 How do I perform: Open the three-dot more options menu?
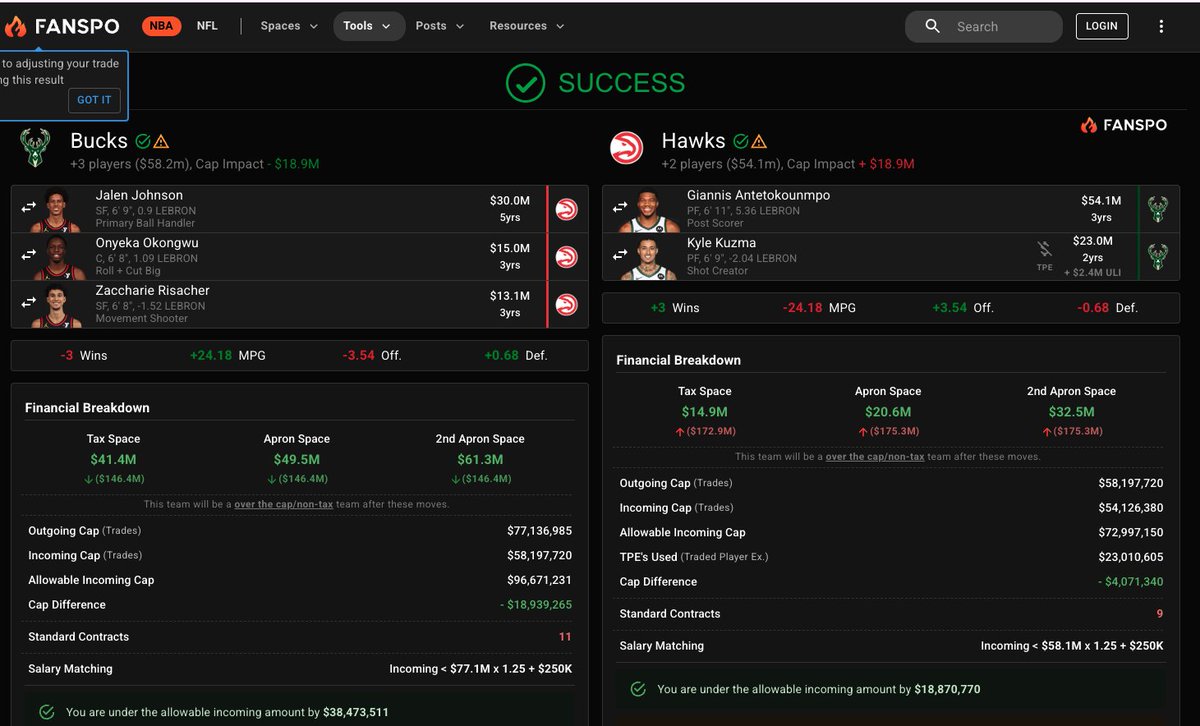(x=1161, y=27)
